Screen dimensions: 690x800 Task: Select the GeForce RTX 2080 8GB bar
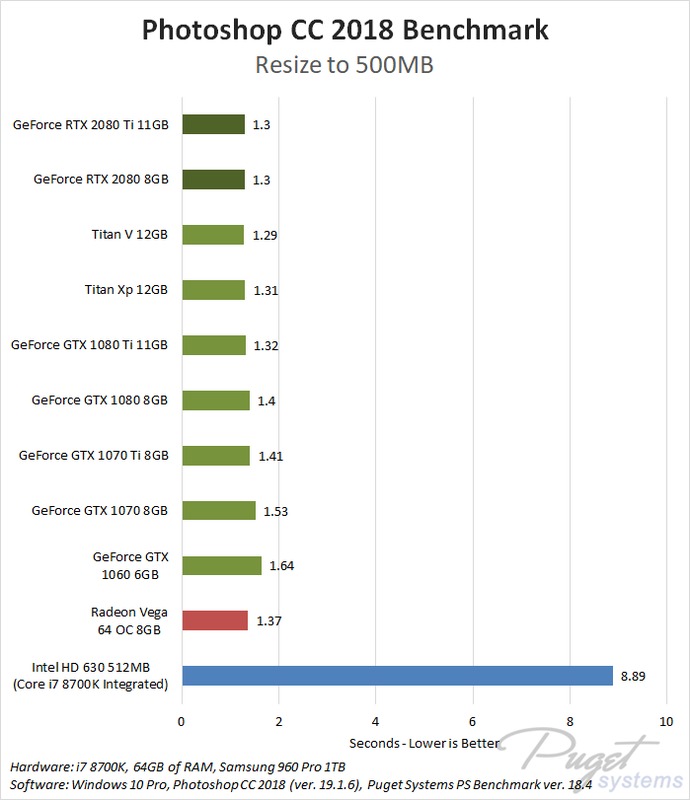click(213, 180)
